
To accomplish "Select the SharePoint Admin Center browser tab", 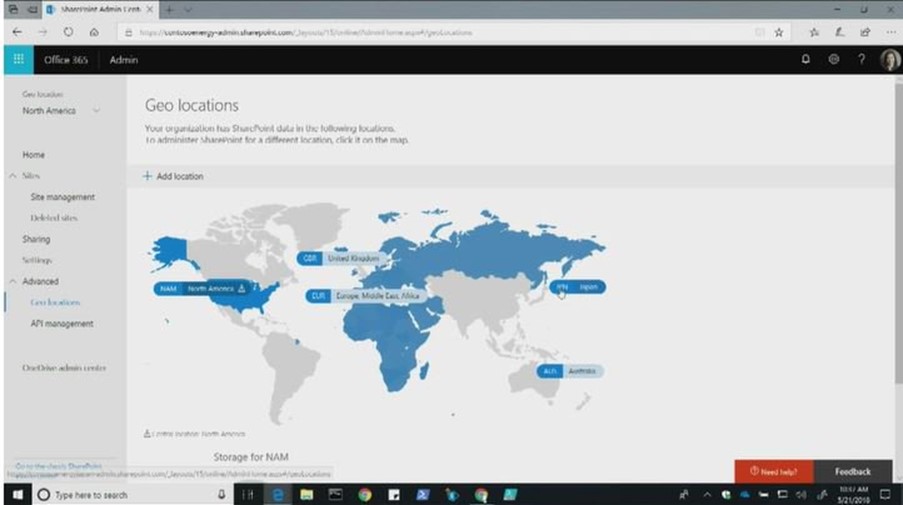I will pyautogui.click(x=100, y=9).
